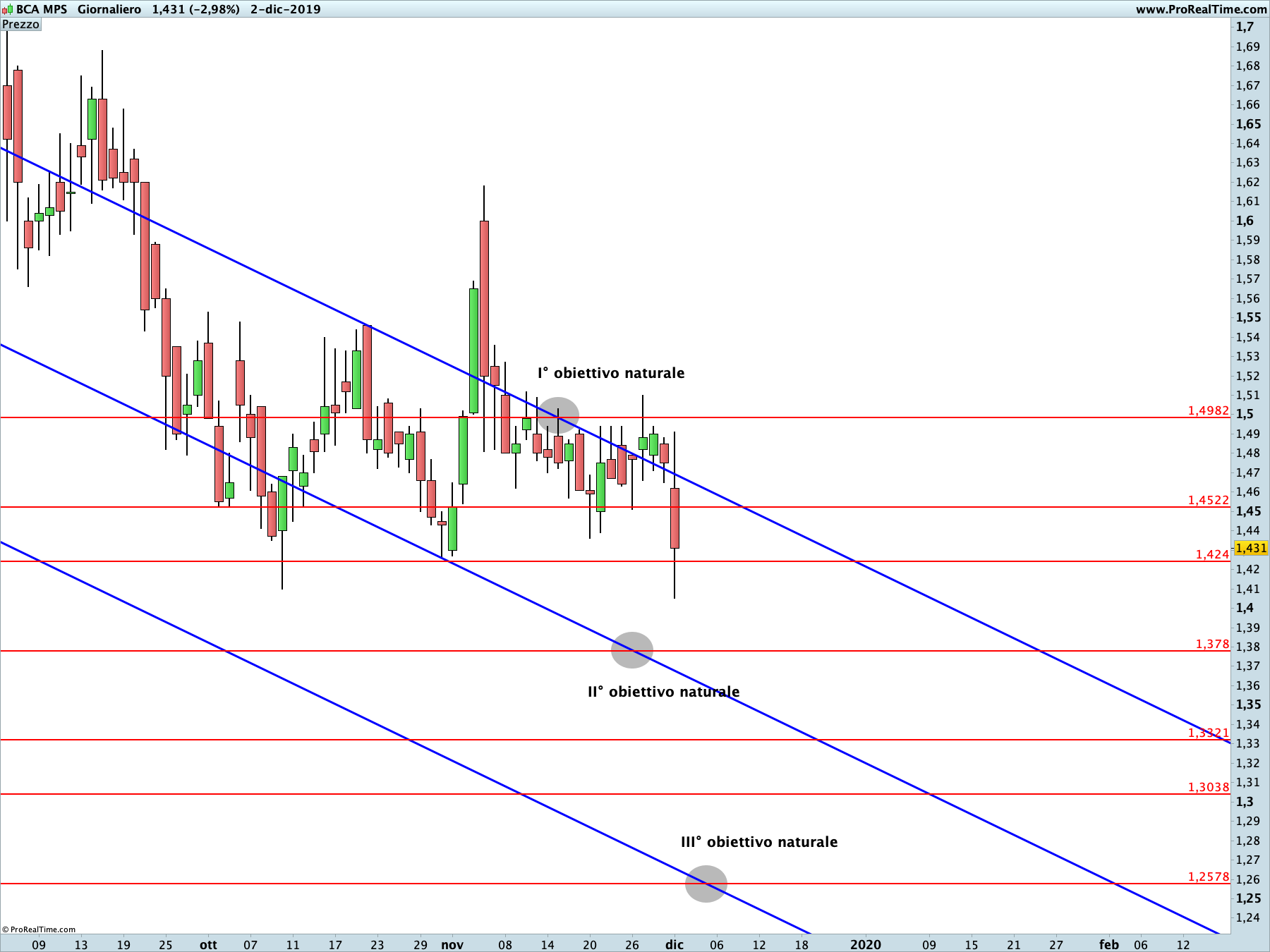Click the tall green candle in early November
Image resolution: width=1270 pixels, height=952 pixels.
[473, 350]
